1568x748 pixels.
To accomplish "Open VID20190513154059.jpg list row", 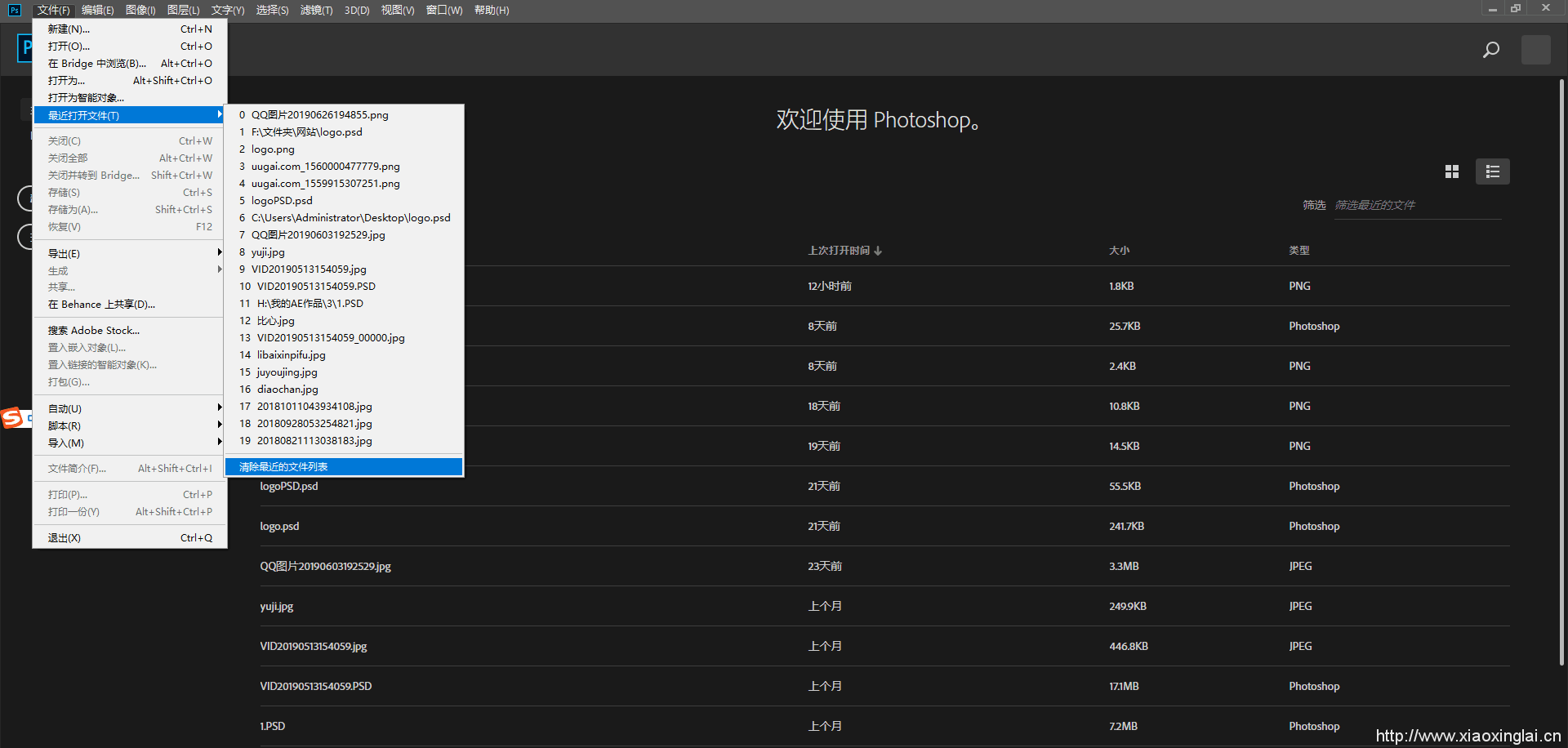I will 884,646.
